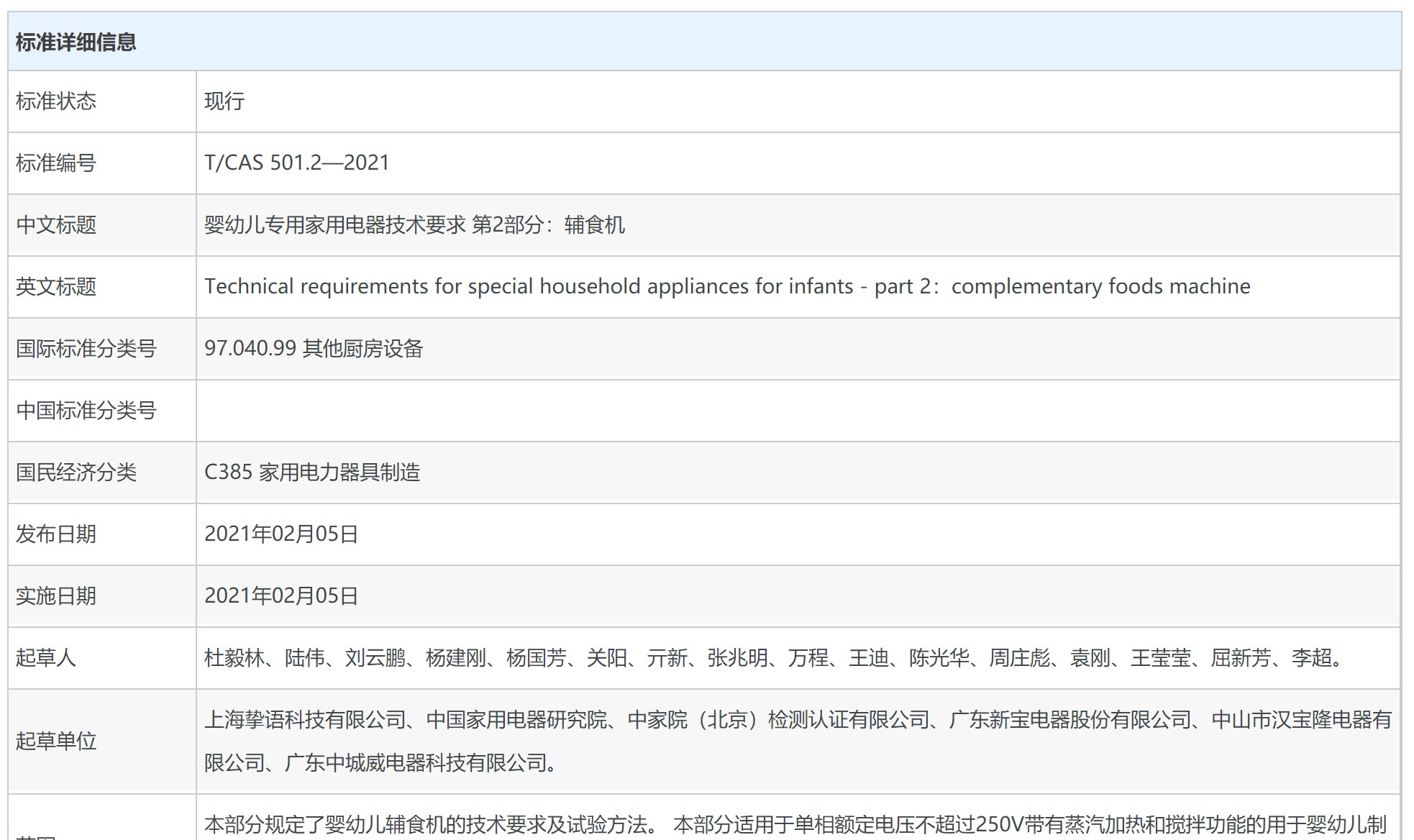Click the 国际标准分类号 label

pyautogui.click(x=86, y=349)
